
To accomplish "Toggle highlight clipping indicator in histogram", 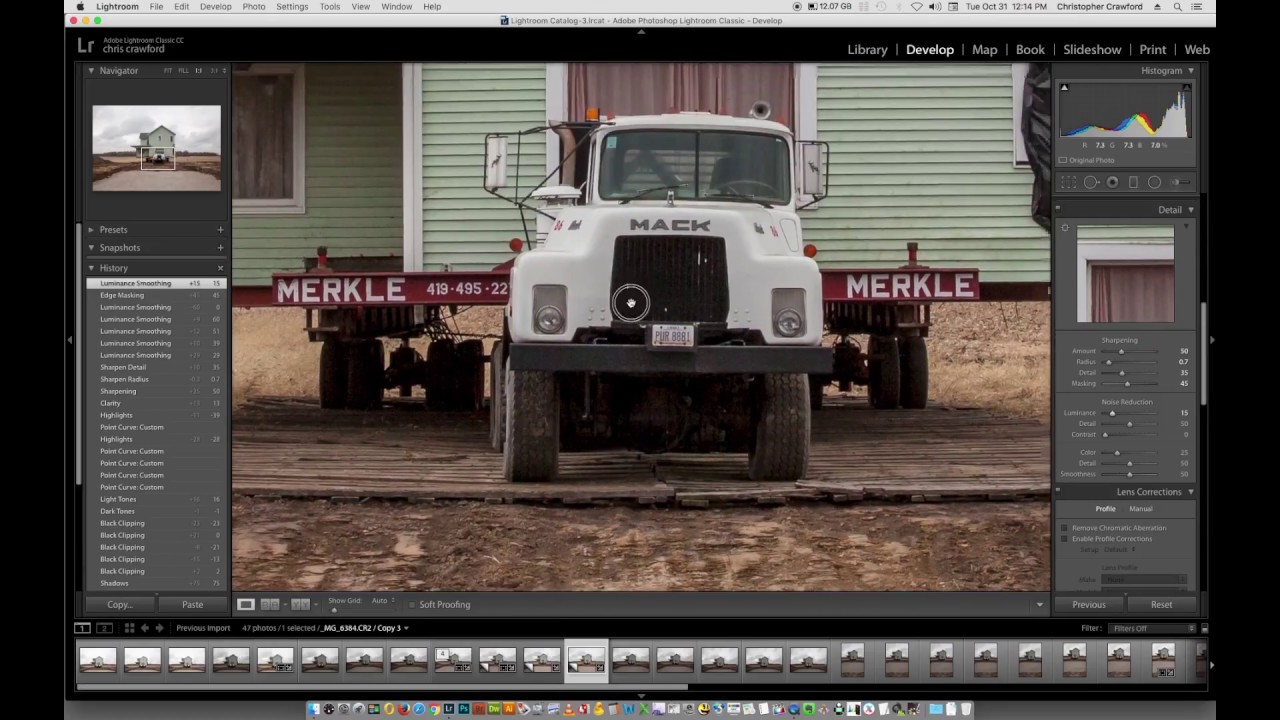I will click(x=1186, y=88).
